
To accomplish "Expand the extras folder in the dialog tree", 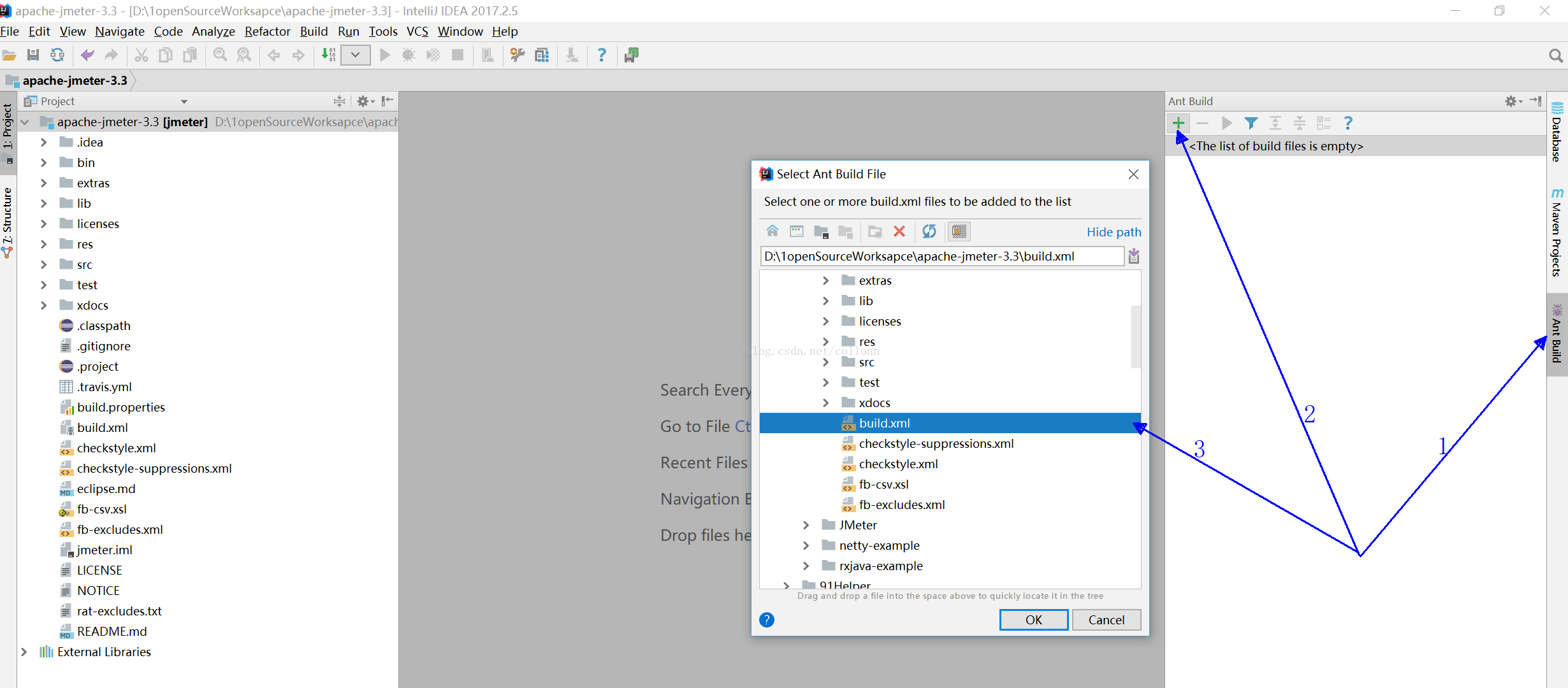I will [x=825, y=280].
